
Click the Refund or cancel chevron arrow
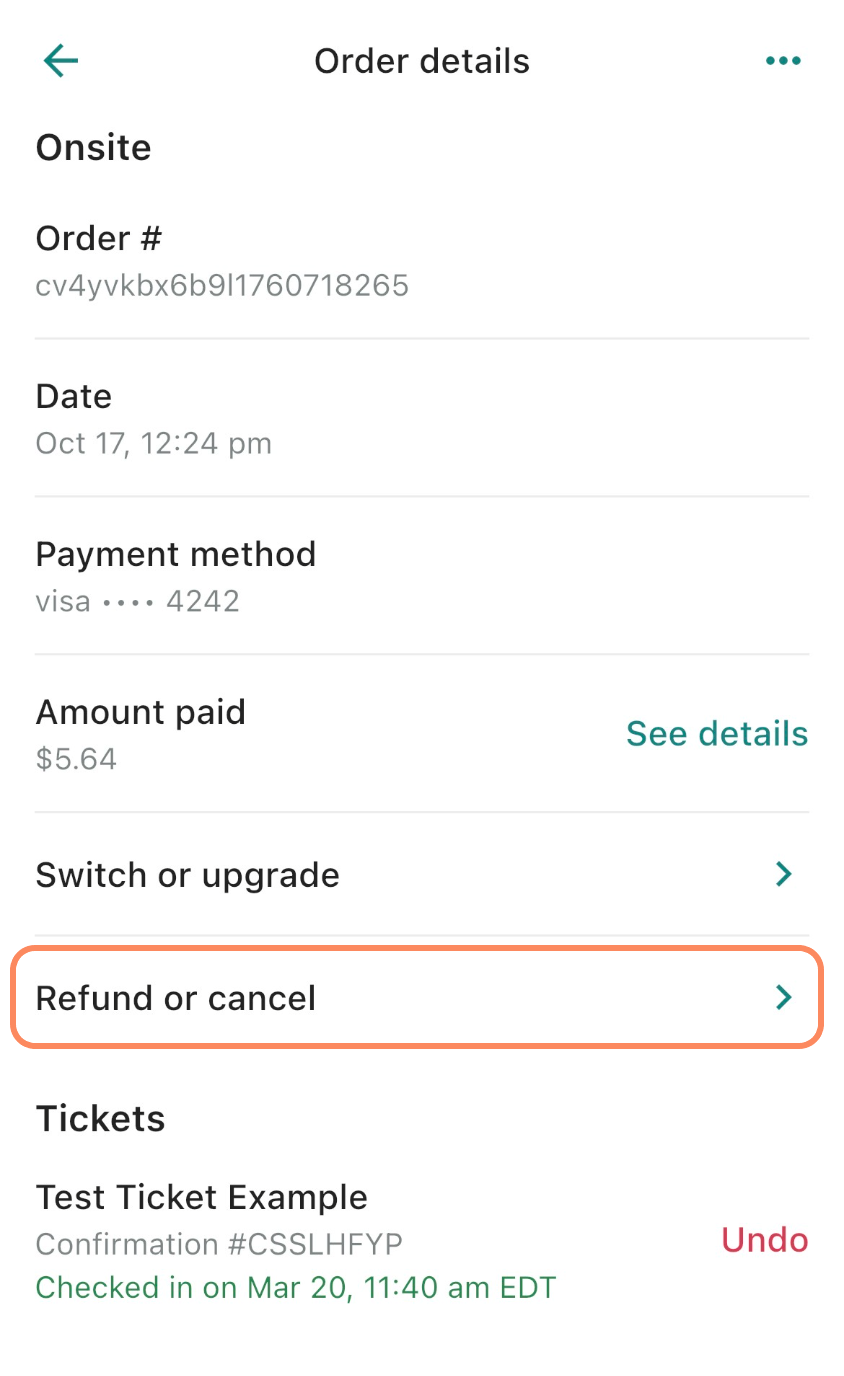coord(784,998)
